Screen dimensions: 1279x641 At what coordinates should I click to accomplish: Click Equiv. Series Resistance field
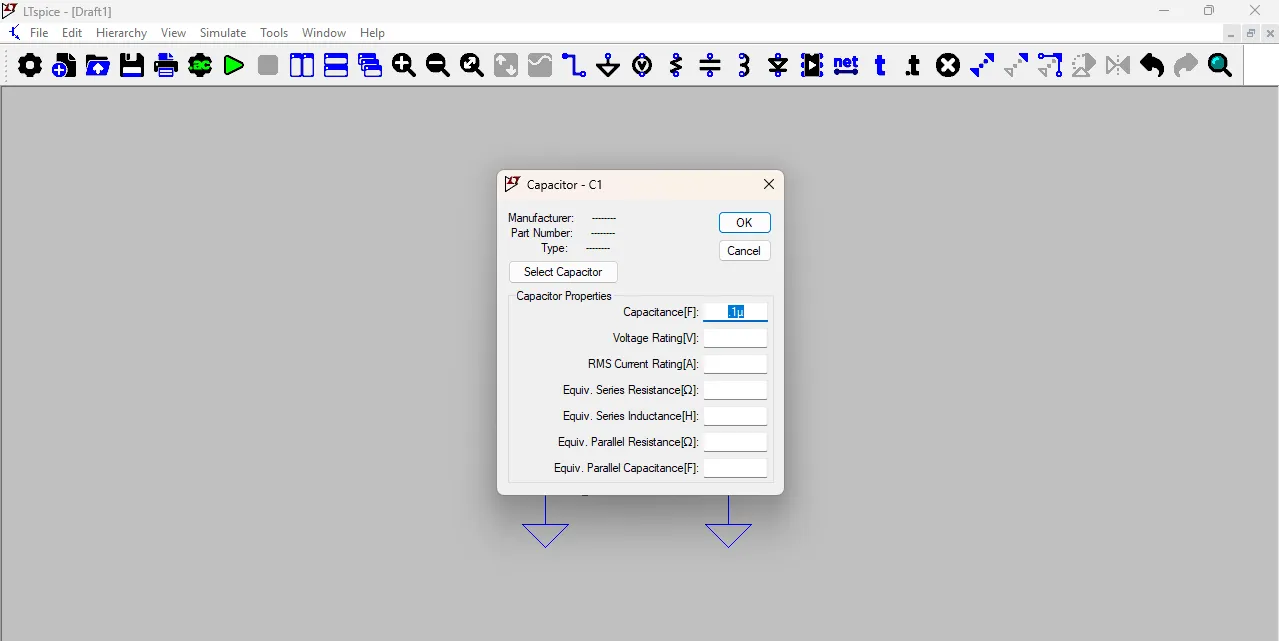click(x=735, y=390)
